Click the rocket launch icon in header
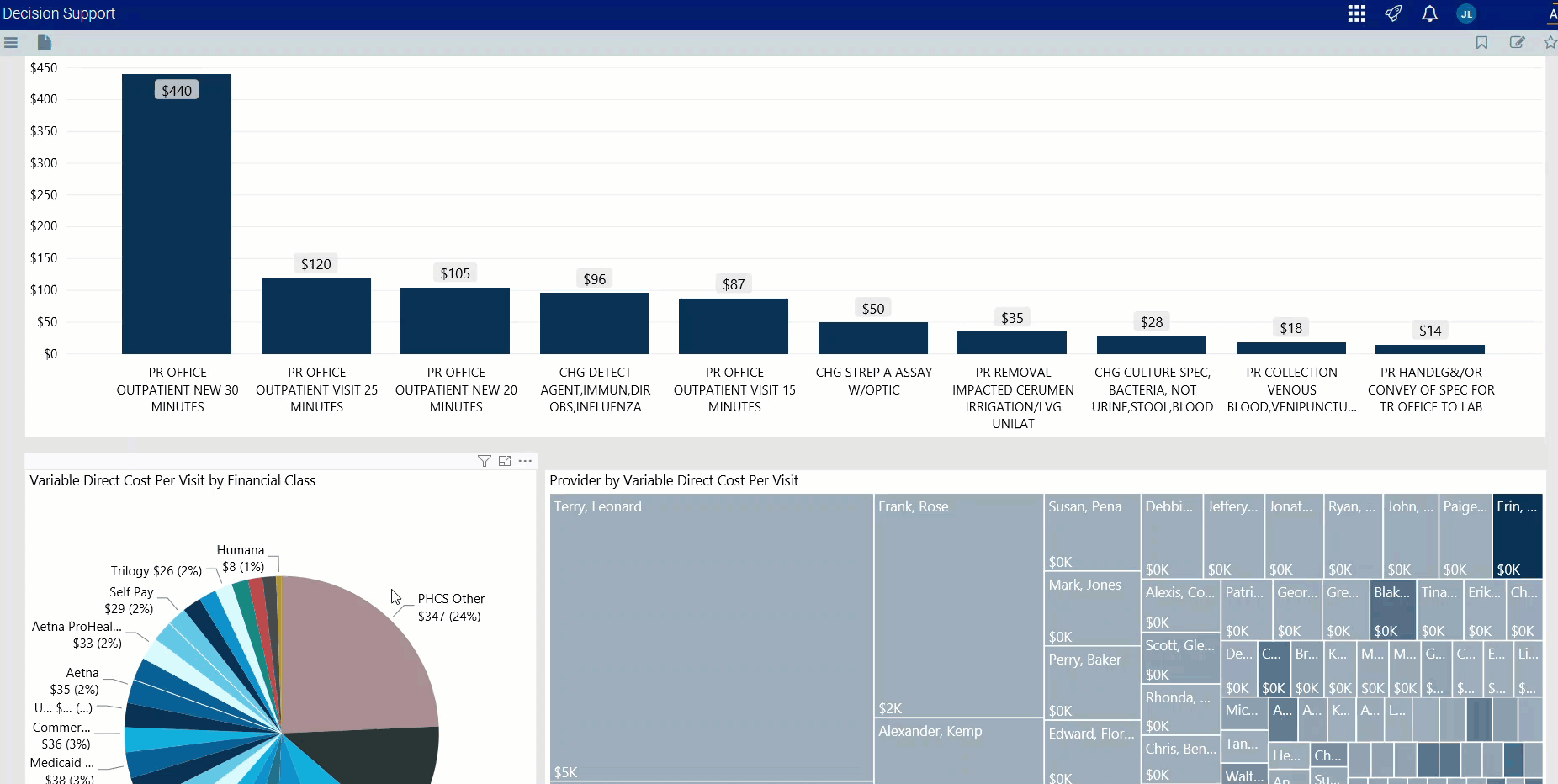 pyautogui.click(x=1393, y=13)
